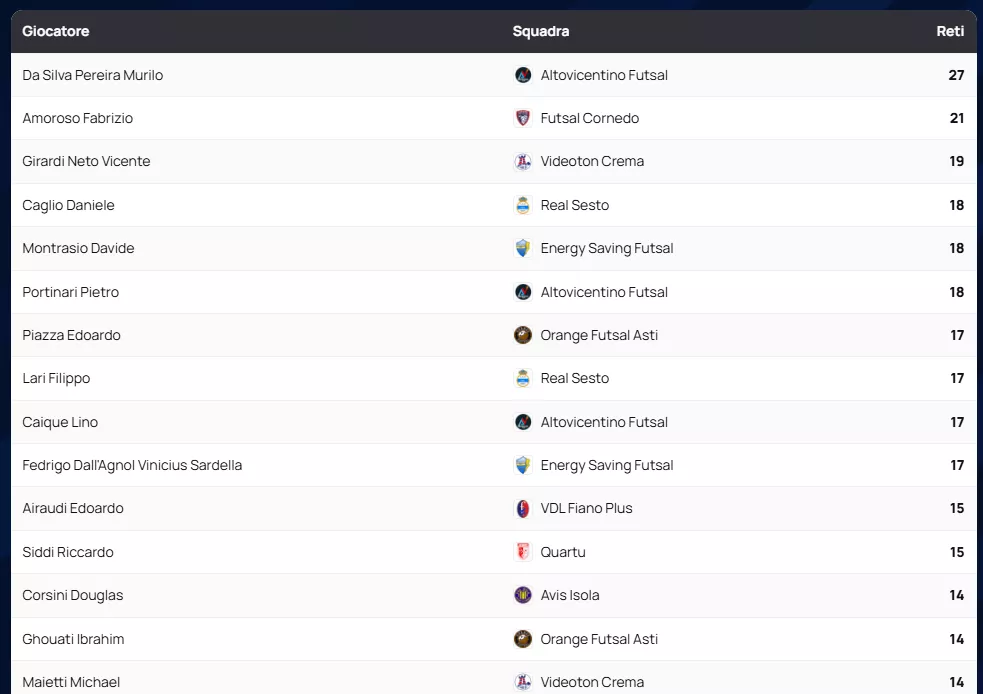Sort table by the Reti column header
The image size is (983, 694).
pyautogui.click(x=949, y=31)
